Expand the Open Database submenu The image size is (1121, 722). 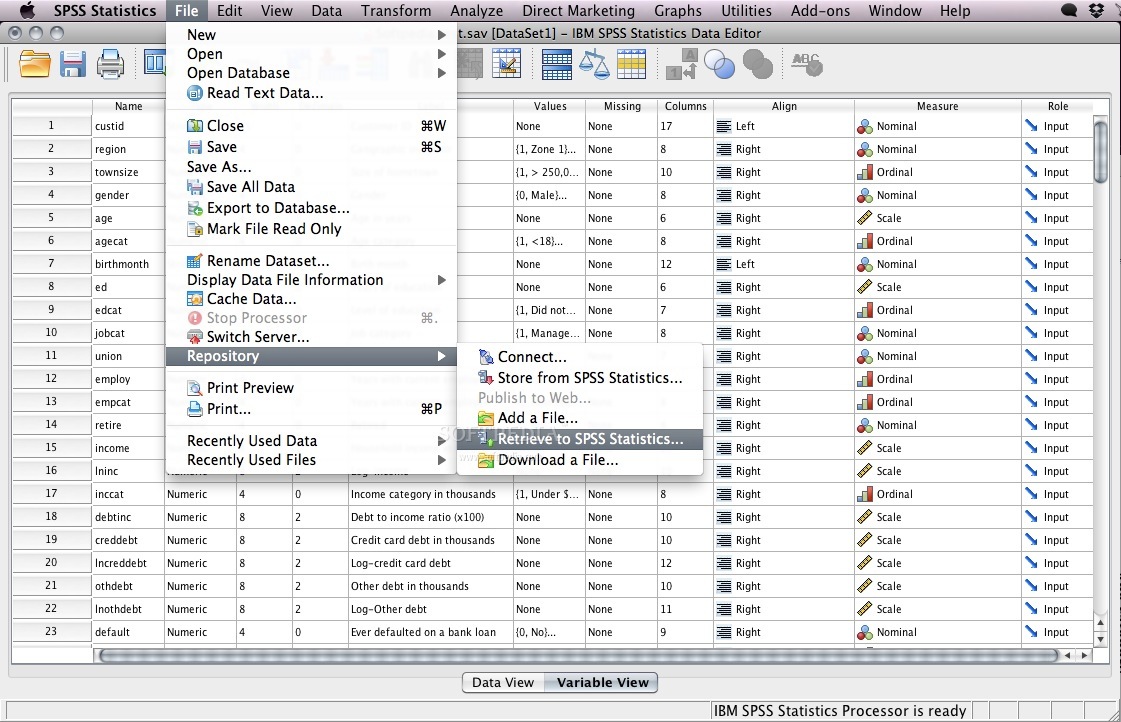[311, 73]
